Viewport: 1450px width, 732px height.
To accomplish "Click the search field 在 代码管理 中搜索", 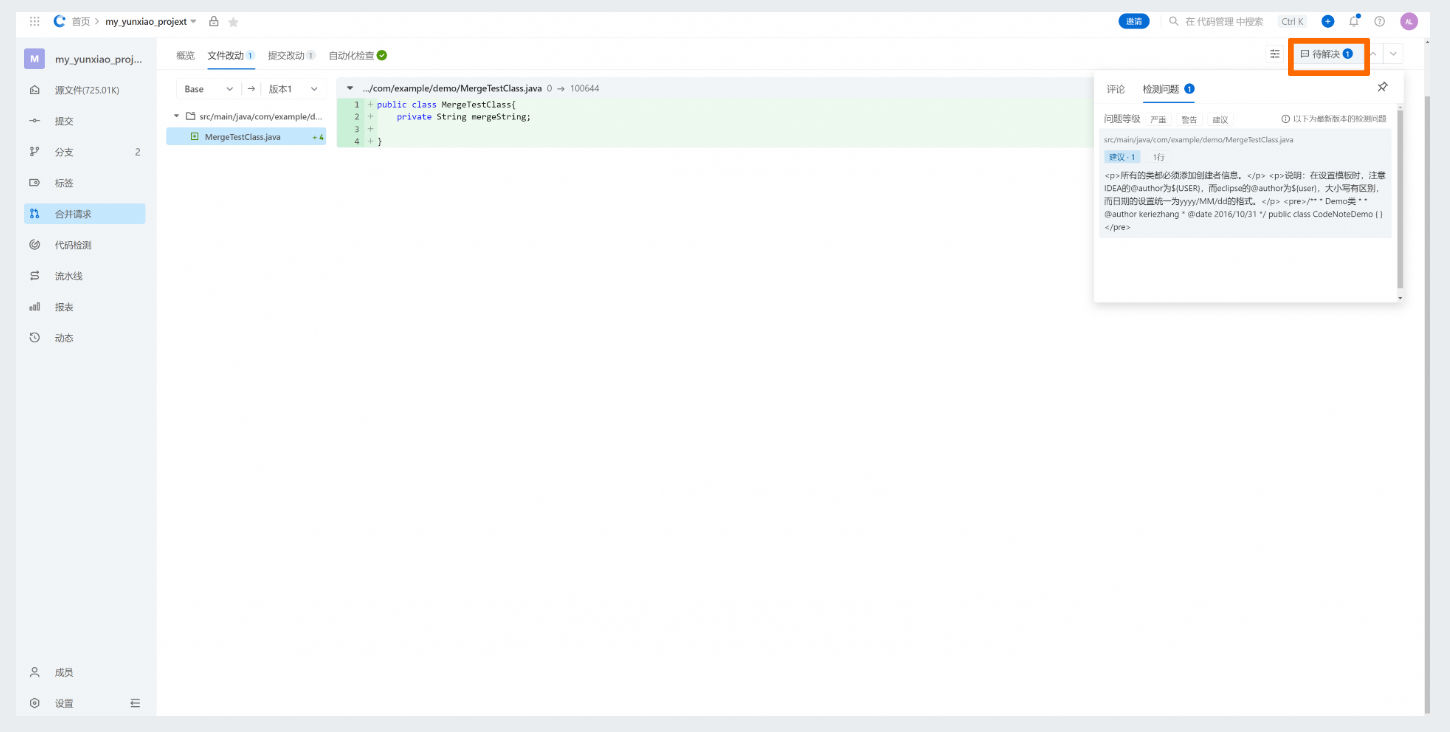I will point(1224,21).
